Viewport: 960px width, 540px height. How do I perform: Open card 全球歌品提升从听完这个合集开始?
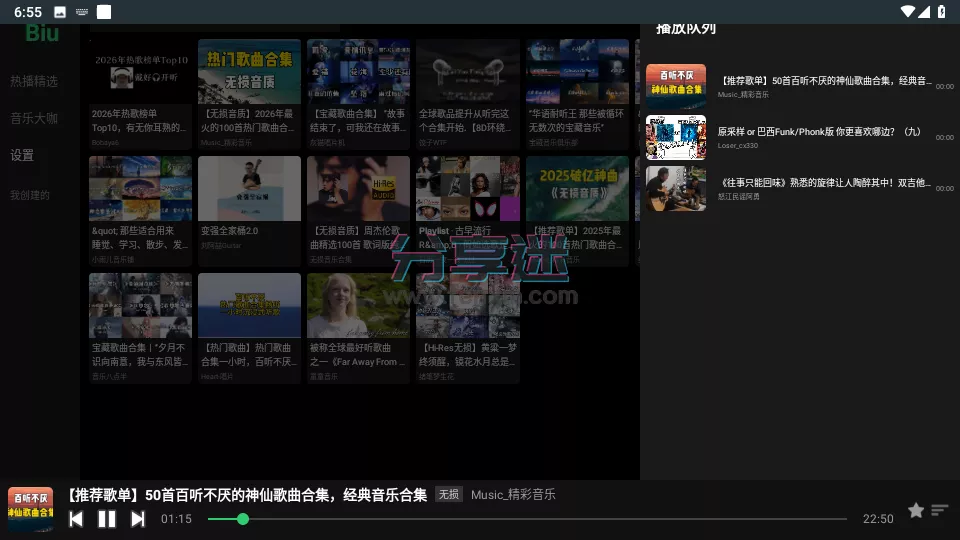pyautogui.click(x=468, y=94)
